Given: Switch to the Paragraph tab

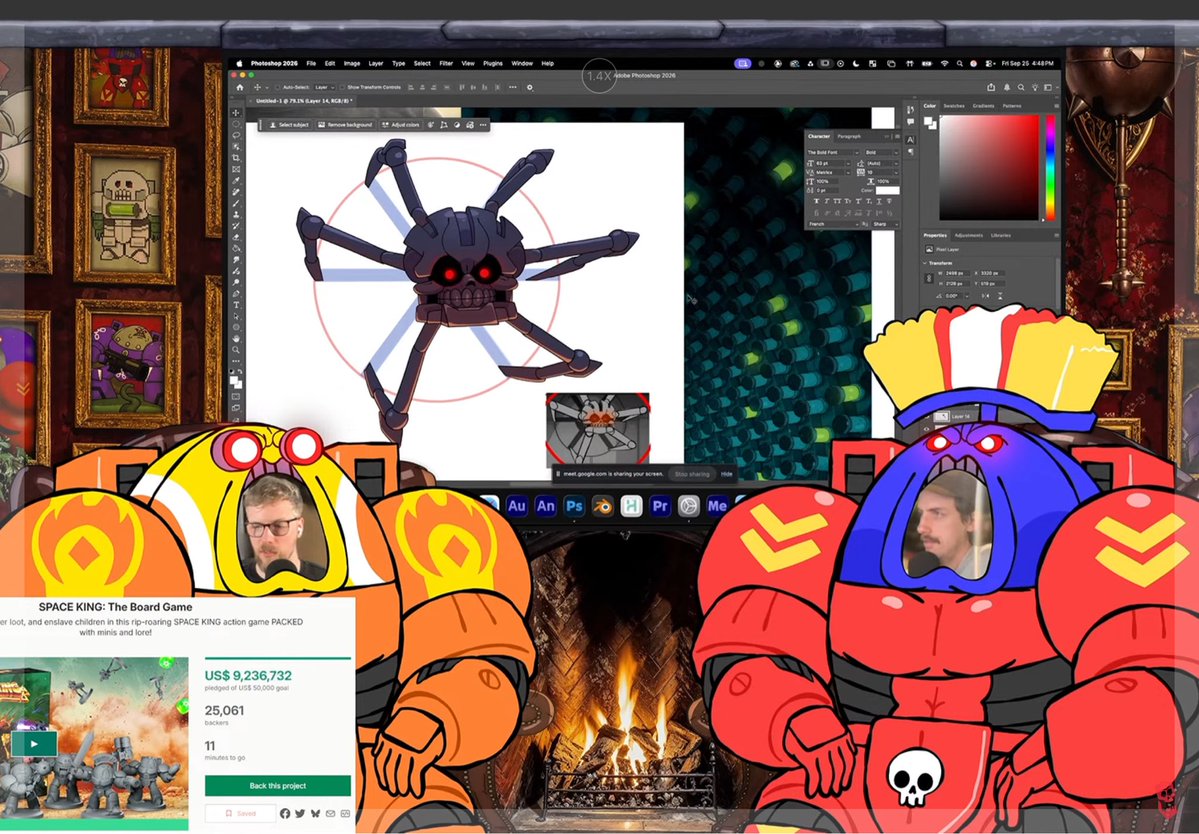Looking at the screenshot, I should pos(849,136).
